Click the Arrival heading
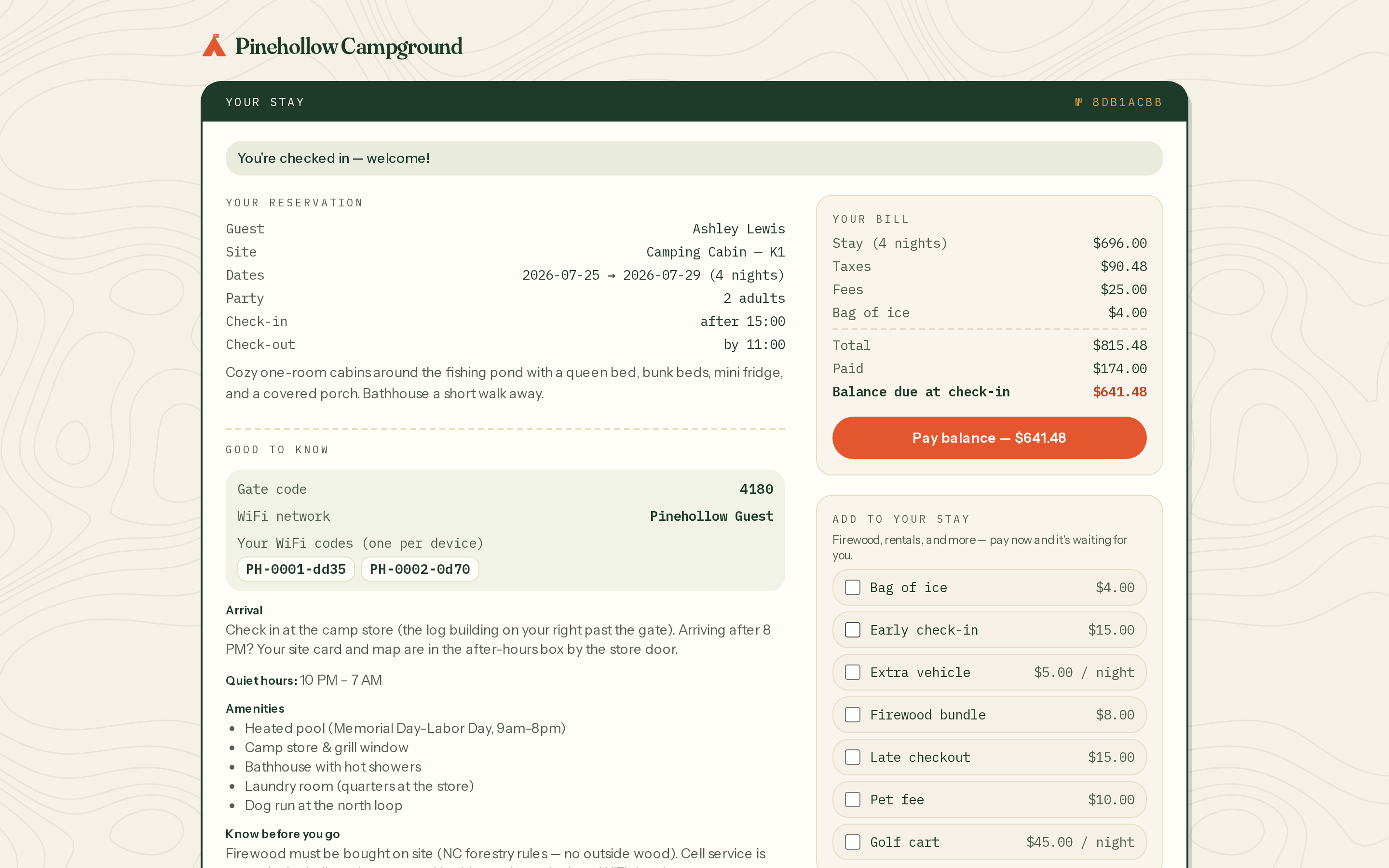The image size is (1389, 868). click(244, 610)
